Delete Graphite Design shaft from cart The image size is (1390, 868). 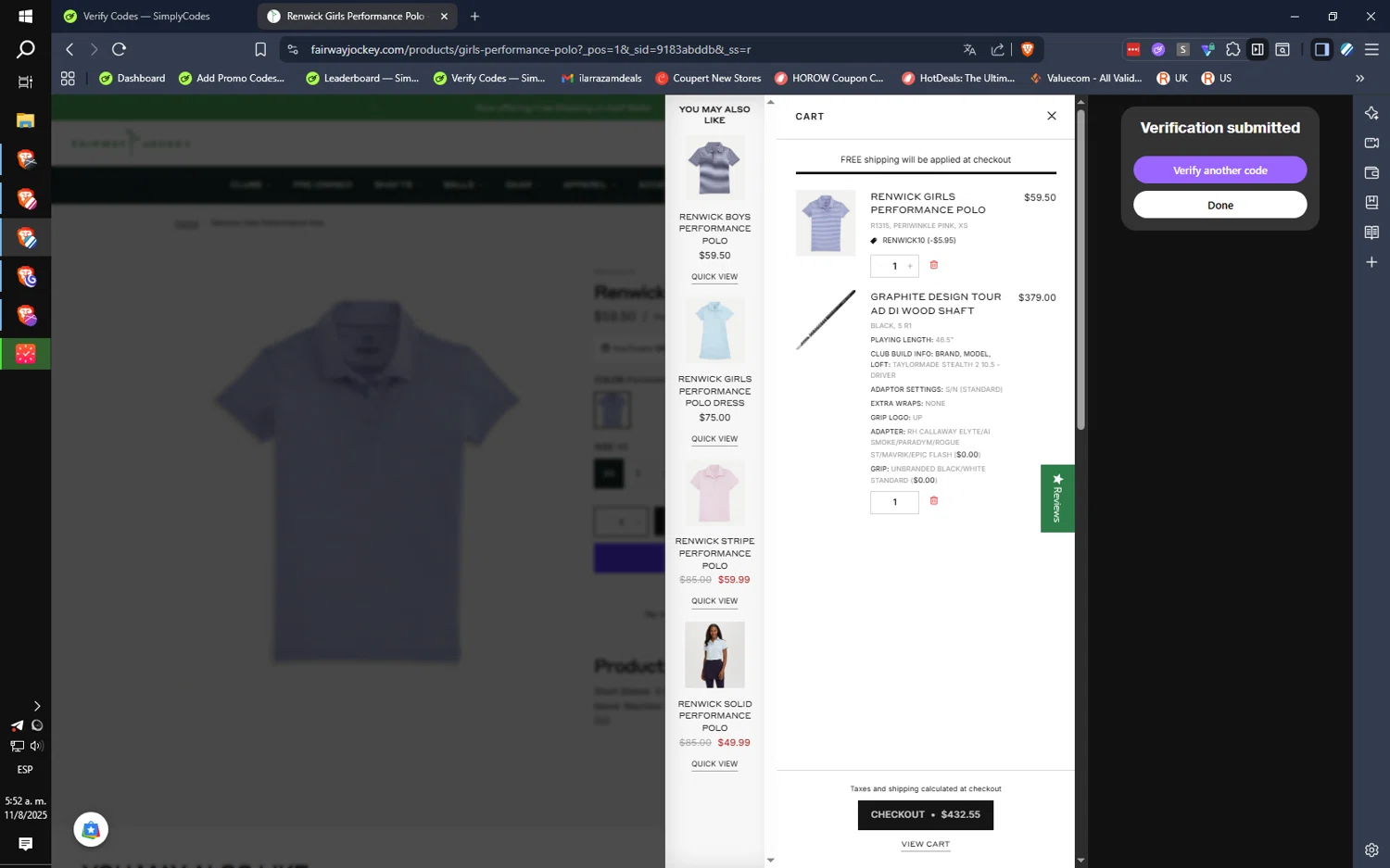click(933, 500)
